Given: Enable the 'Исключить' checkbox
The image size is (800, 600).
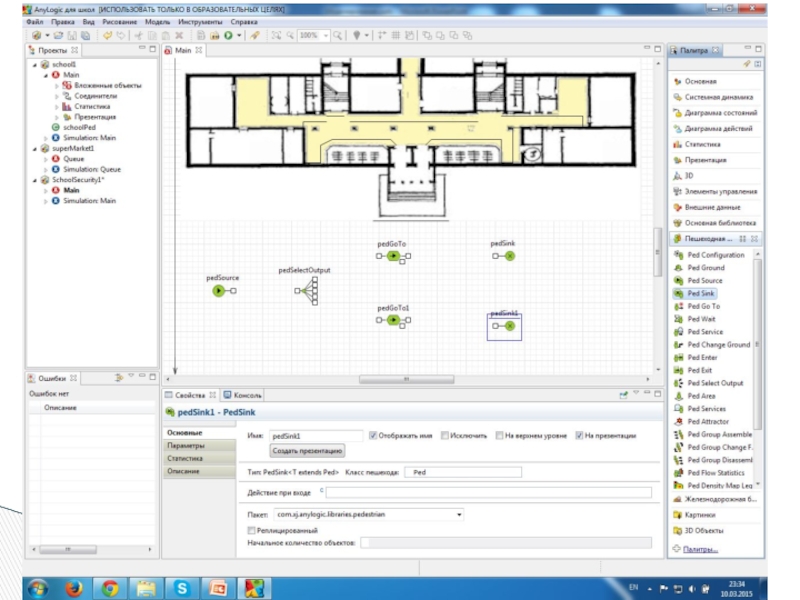Looking at the screenshot, I should tap(441, 435).
